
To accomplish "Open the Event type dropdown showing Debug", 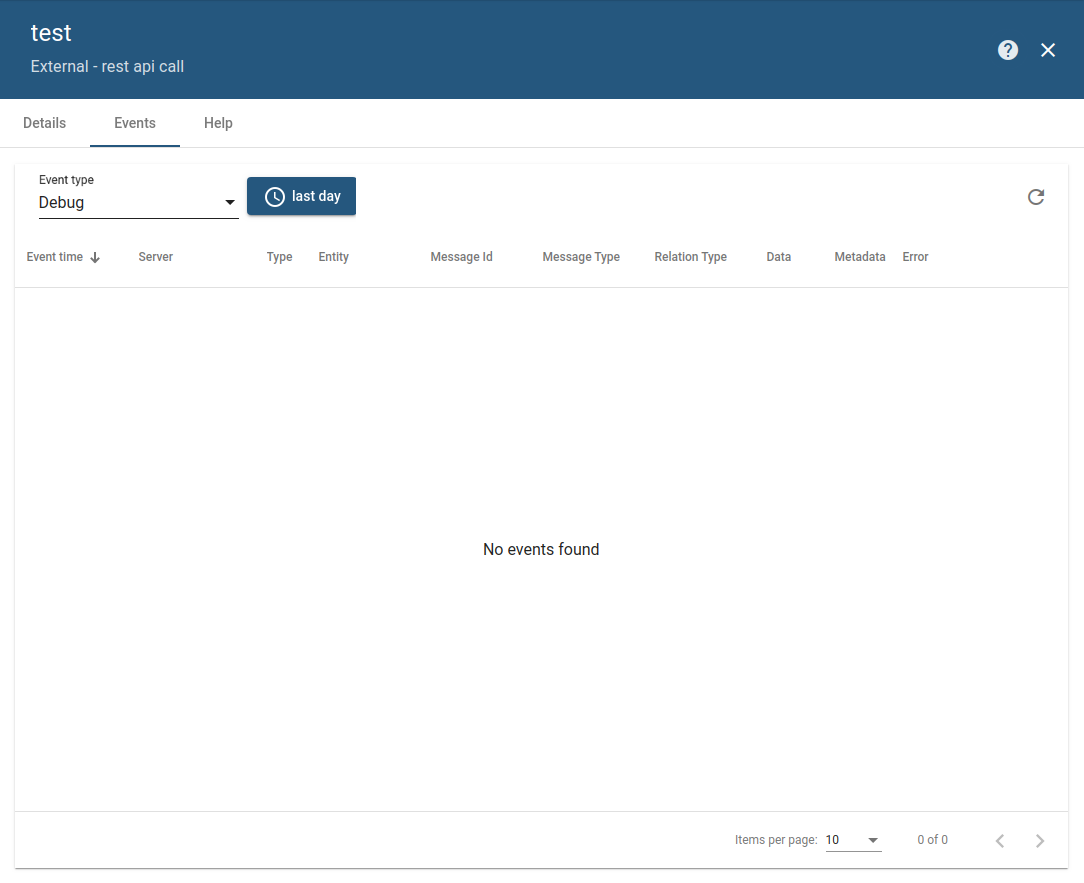I will (x=138, y=202).
